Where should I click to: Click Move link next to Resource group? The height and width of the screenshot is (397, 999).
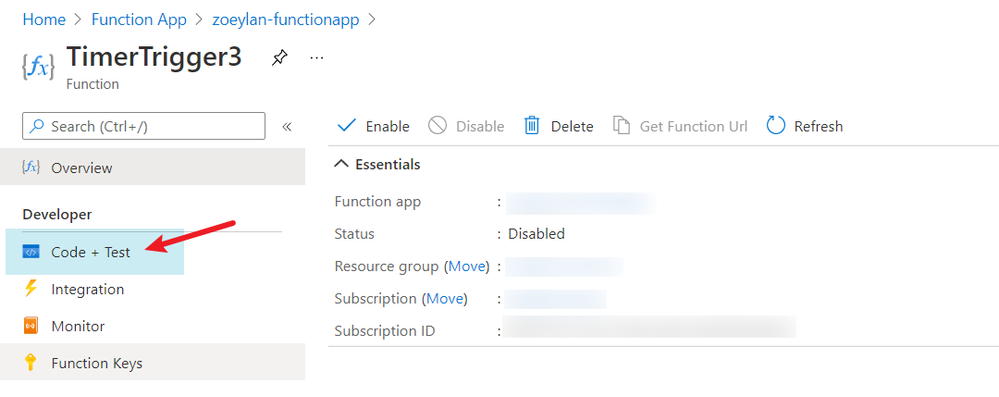pos(468,266)
